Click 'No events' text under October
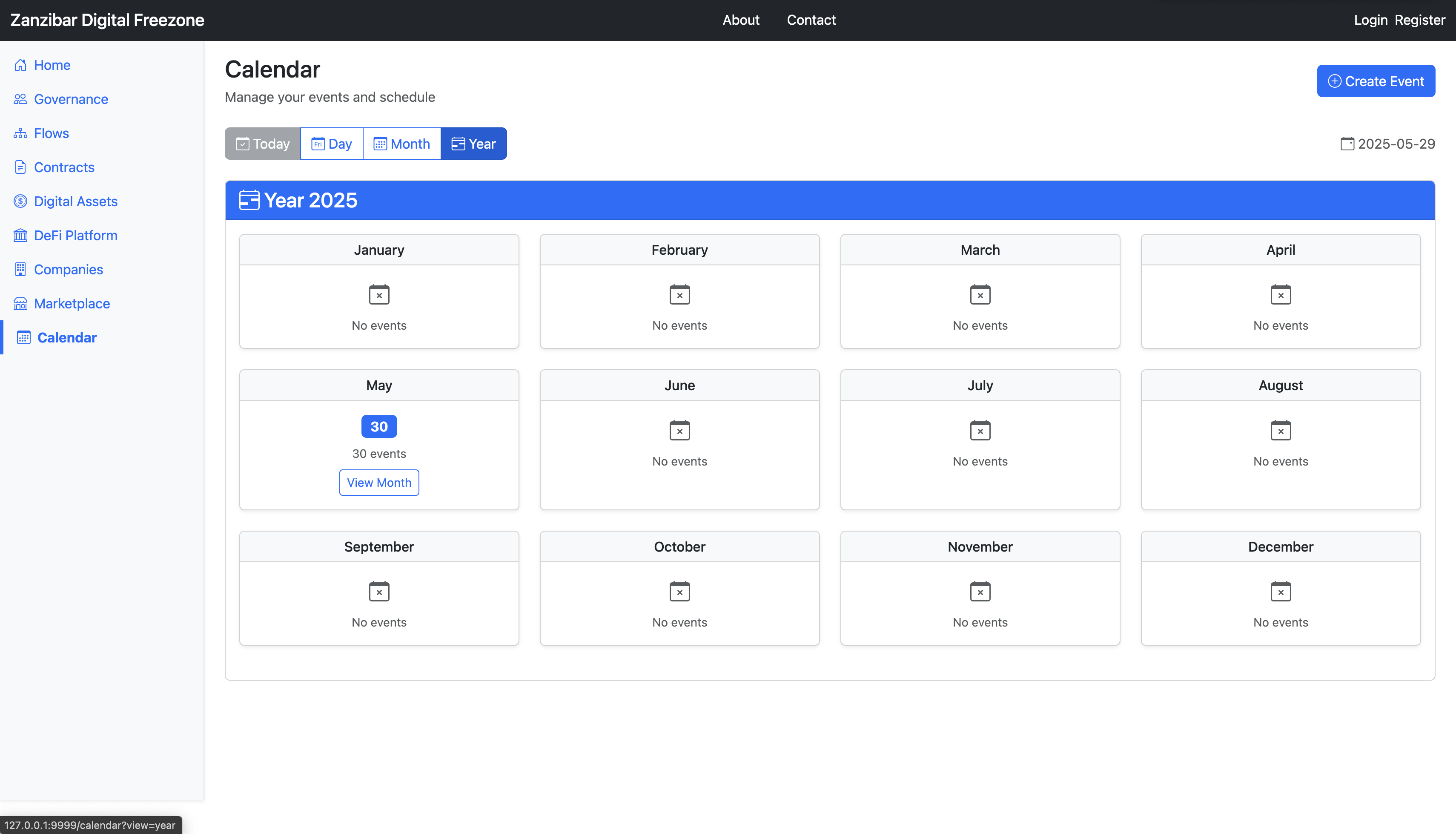This screenshot has width=1456, height=834. (x=679, y=622)
